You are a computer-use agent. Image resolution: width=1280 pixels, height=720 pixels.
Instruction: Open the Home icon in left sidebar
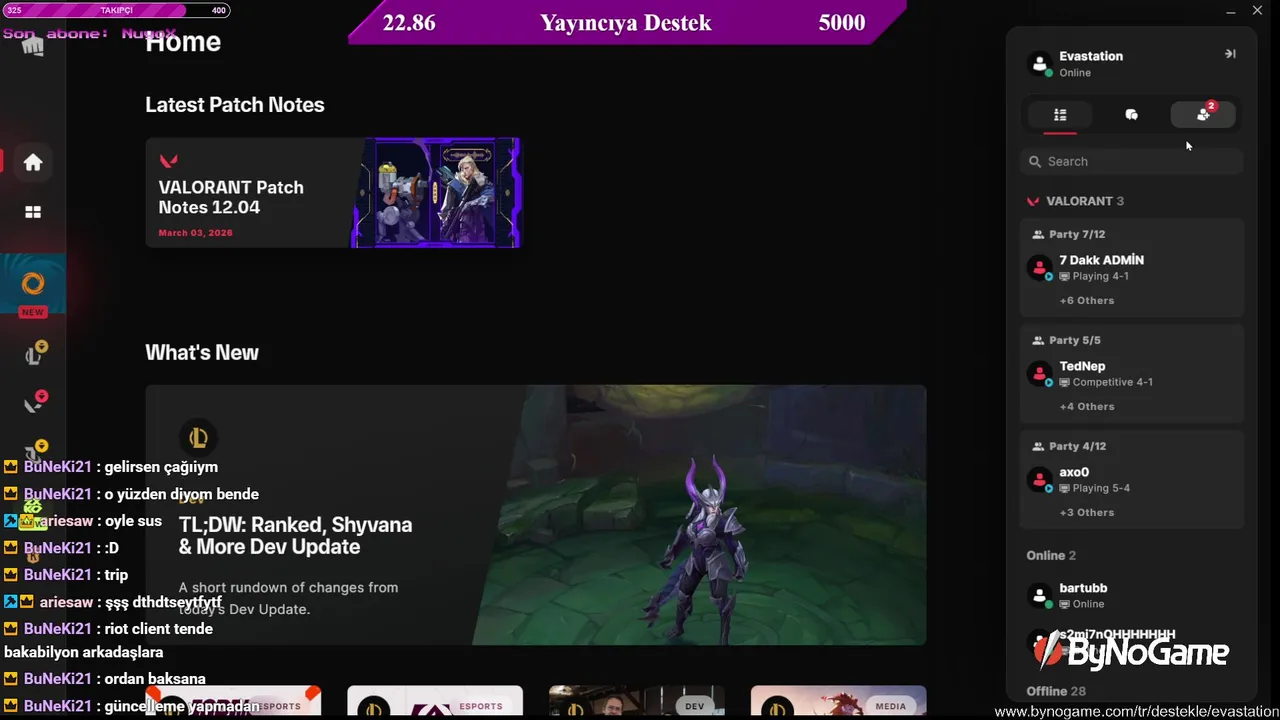click(33, 162)
